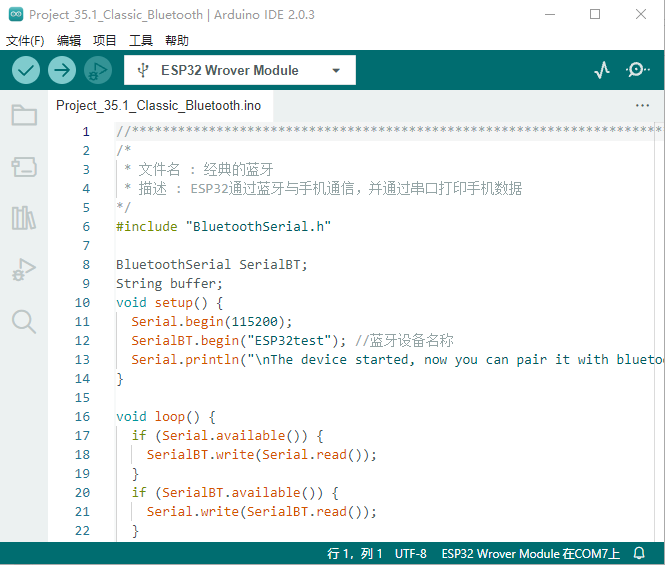The height and width of the screenshot is (565, 665).
Task: Open the tab overflow three-dots menu
Action: (642, 105)
